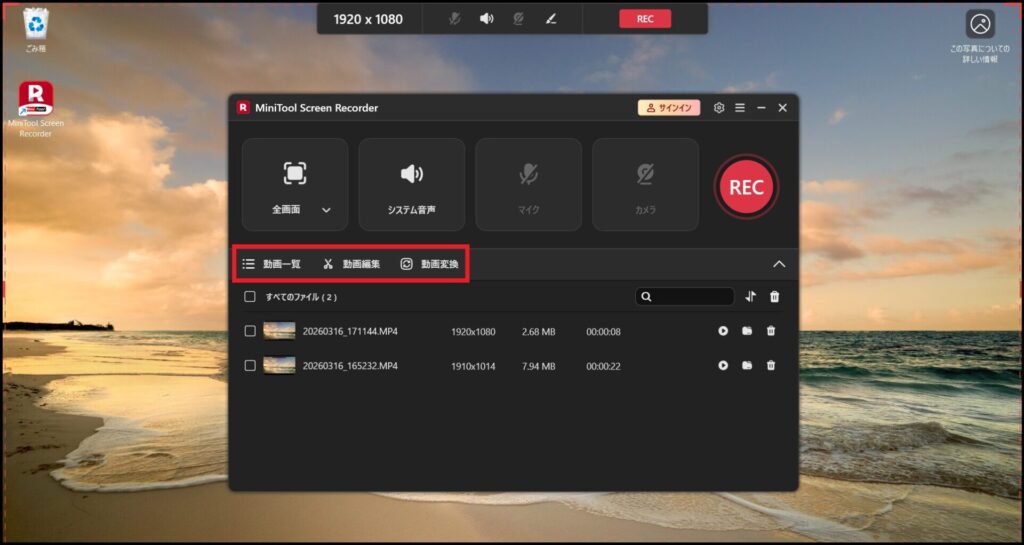Switch to the 動画編集 tab
1024x545 pixels.
click(x=351, y=264)
